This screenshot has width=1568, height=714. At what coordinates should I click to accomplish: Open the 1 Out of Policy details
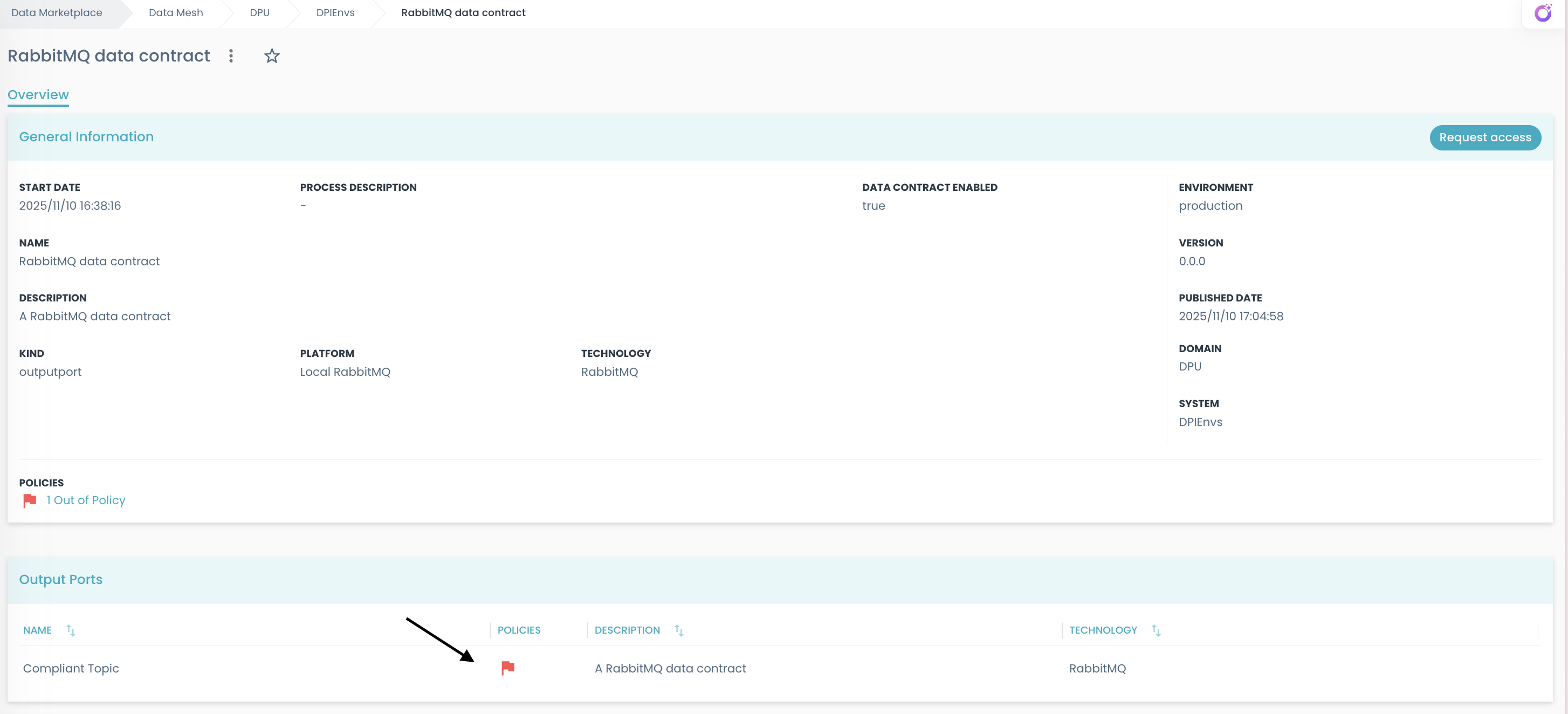pyautogui.click(x=86, y=500)
